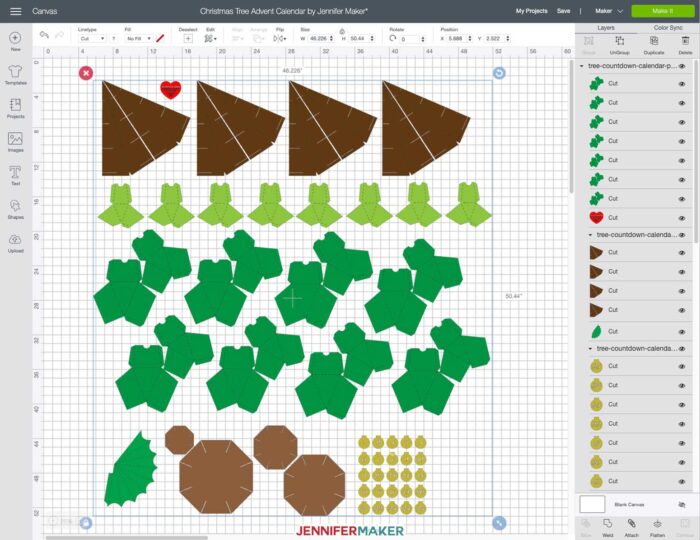Click the canvas horizontal scrollbar
This screenshot has height=540, width=700.
tap(127, 537)
